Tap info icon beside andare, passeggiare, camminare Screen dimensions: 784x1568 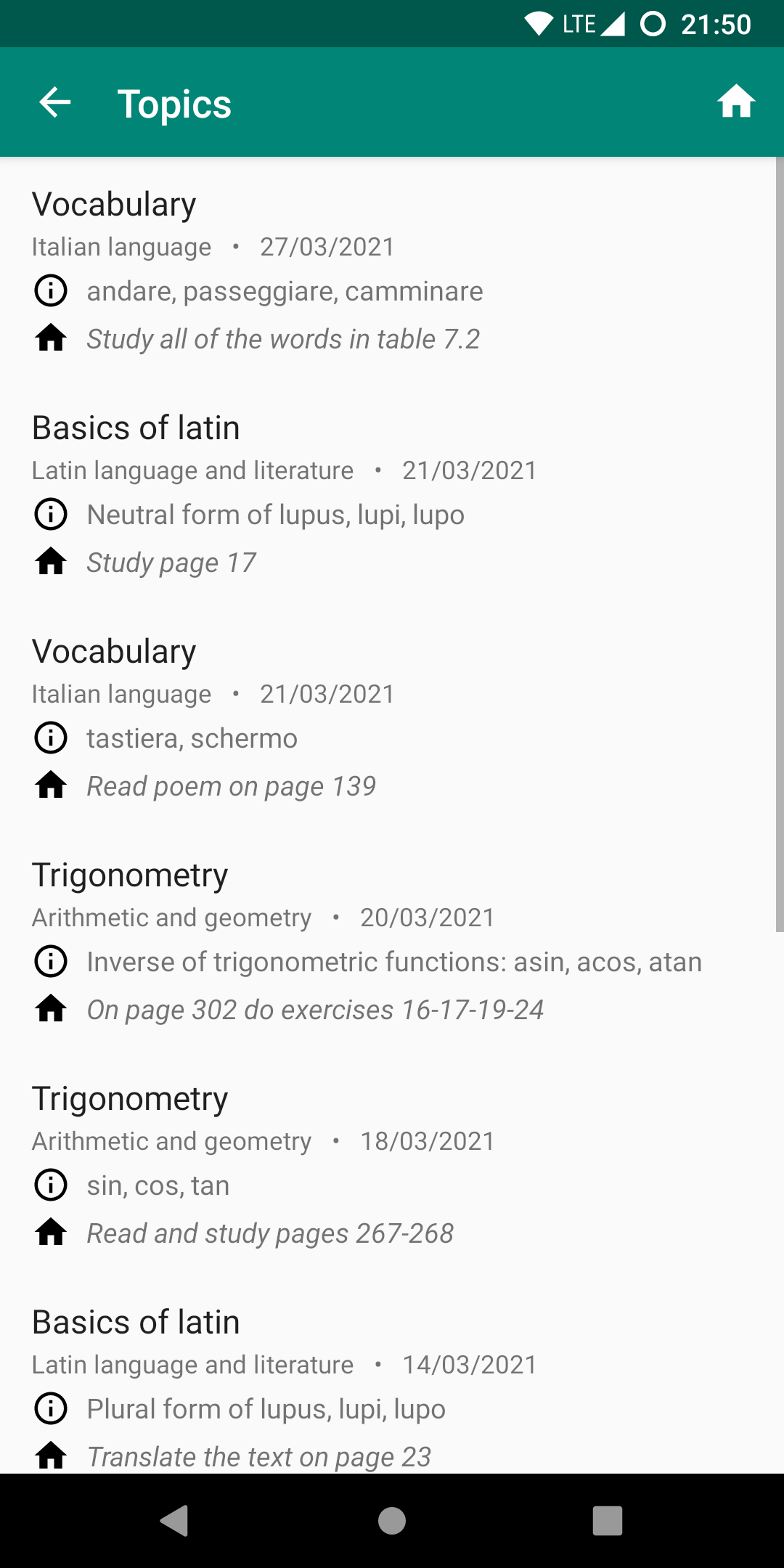pyautogui.click(x=51, y=291)
